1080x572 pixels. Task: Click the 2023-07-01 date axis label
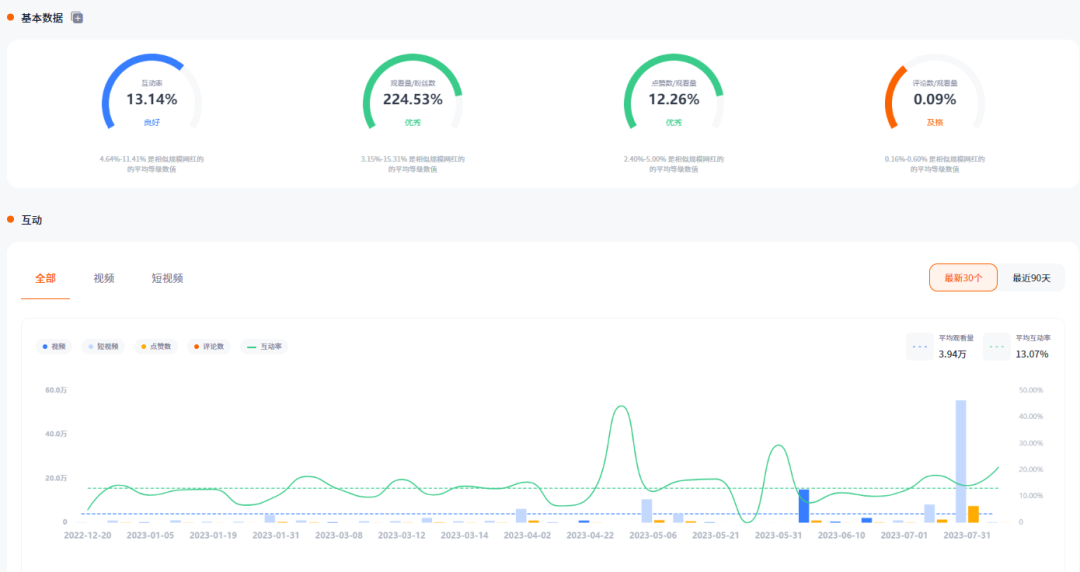click(904, 535)
